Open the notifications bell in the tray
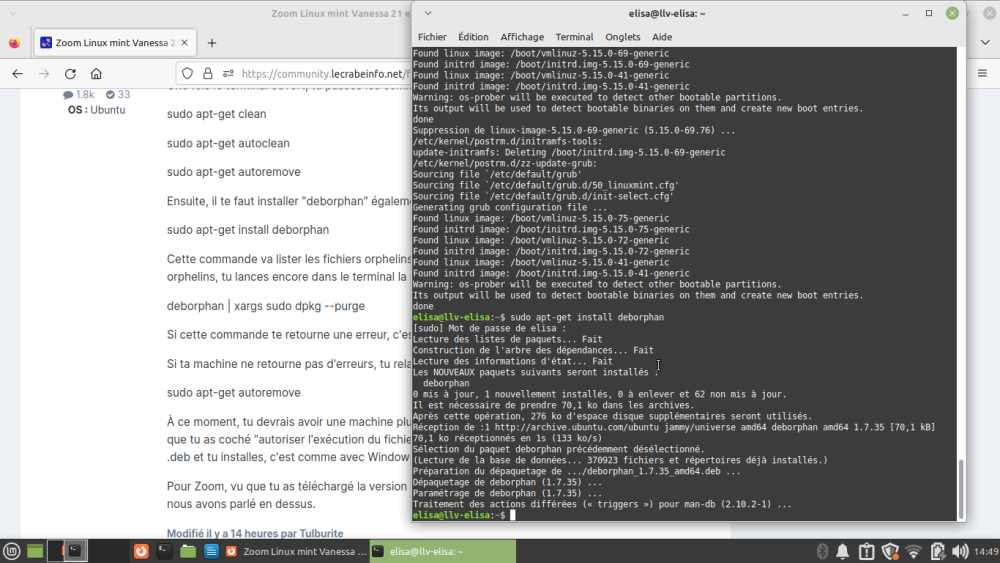Screen dimensions: 1000x563 (x=843, y=551)
